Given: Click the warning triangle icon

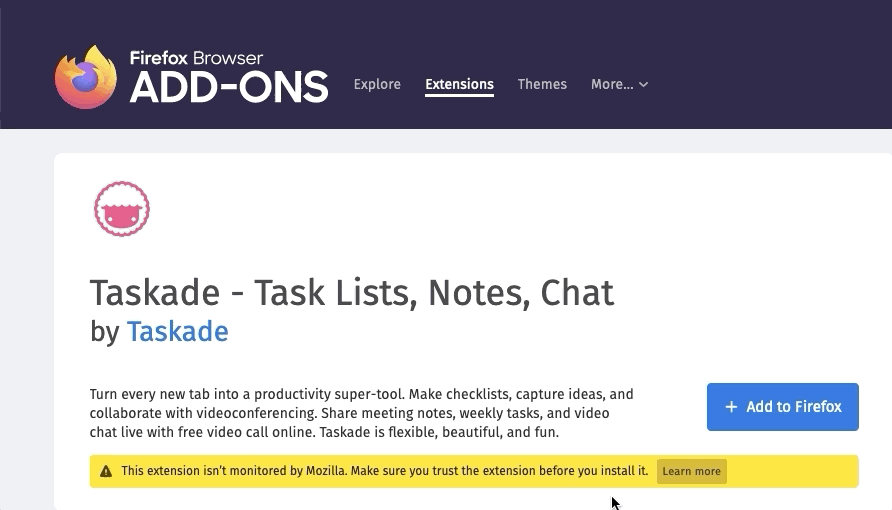Looking at the screenshot, I should click(105, 471).
